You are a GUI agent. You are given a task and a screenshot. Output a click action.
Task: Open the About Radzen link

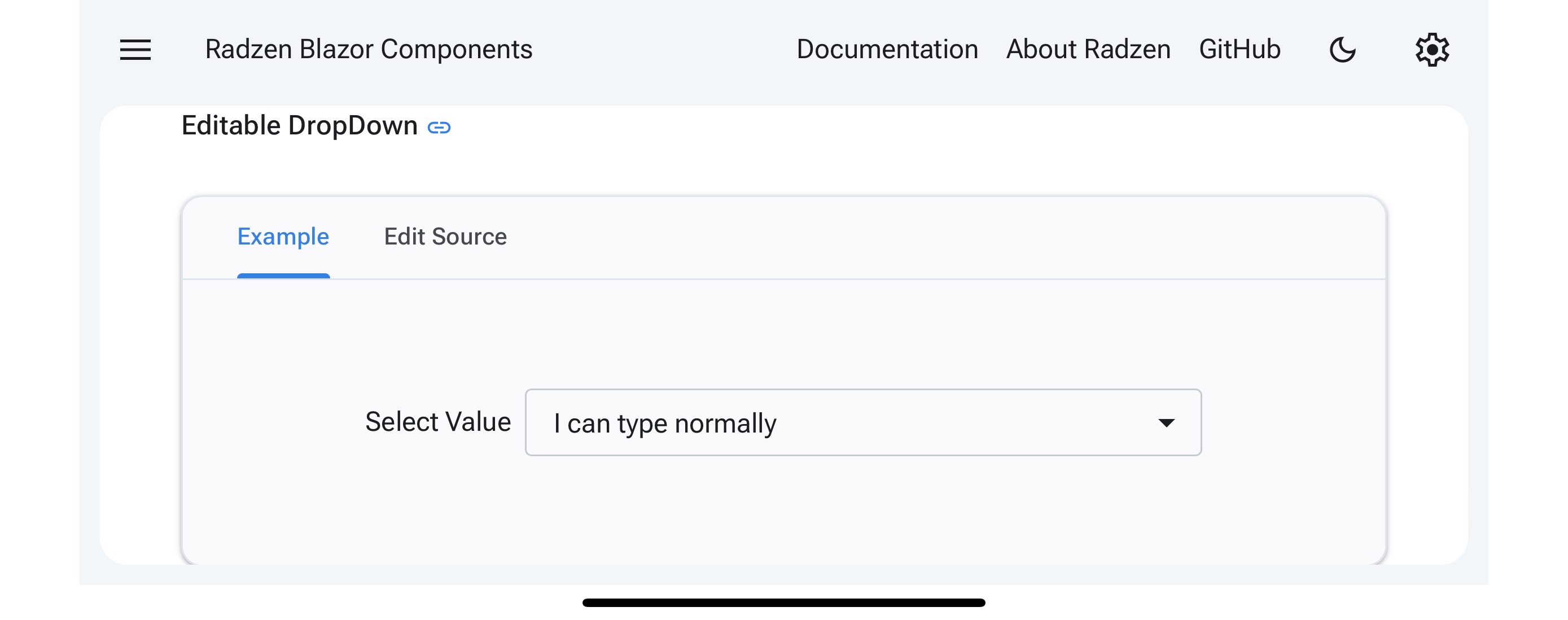[1088, 49]
